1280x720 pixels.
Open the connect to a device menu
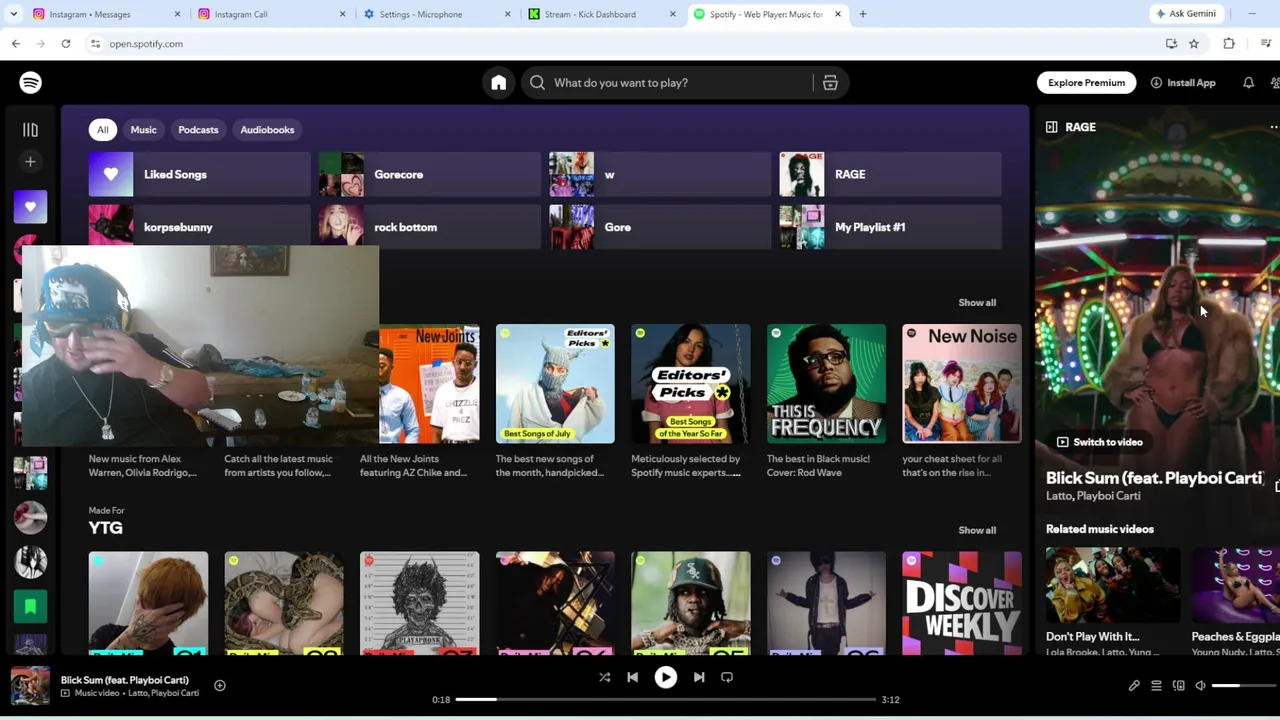[1178, 686]
